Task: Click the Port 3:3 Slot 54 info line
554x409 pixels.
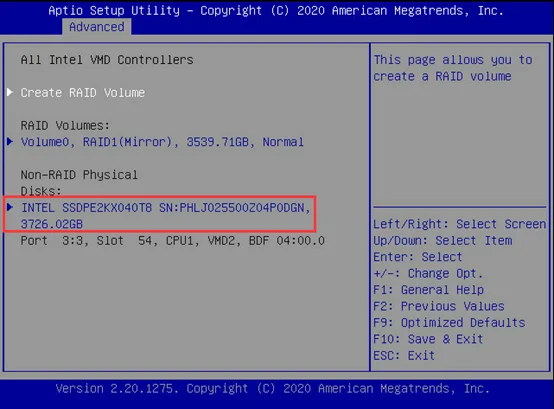Action: point(172,241)
